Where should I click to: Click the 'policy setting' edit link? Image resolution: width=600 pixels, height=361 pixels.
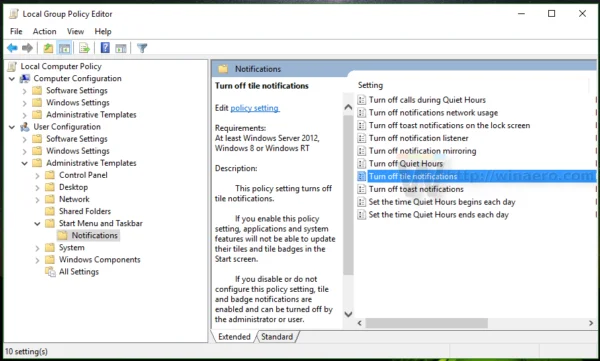(255, 108)
